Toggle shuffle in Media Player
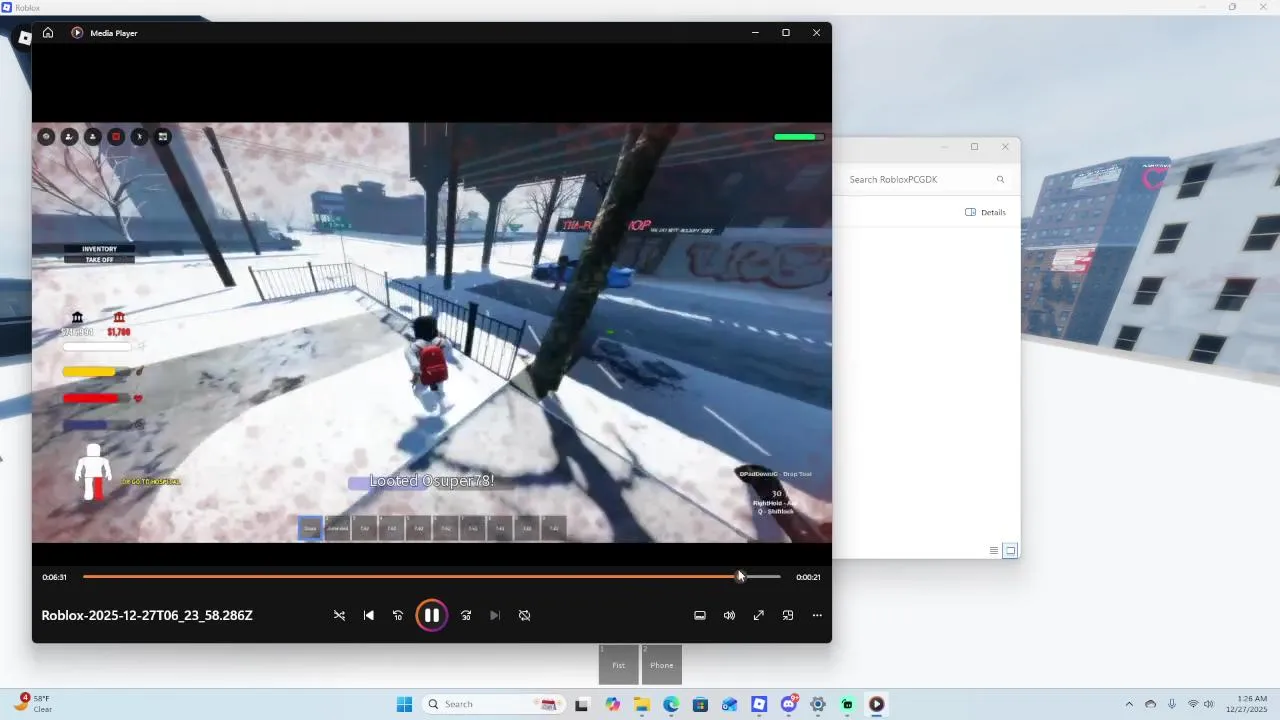 (339, 615)
